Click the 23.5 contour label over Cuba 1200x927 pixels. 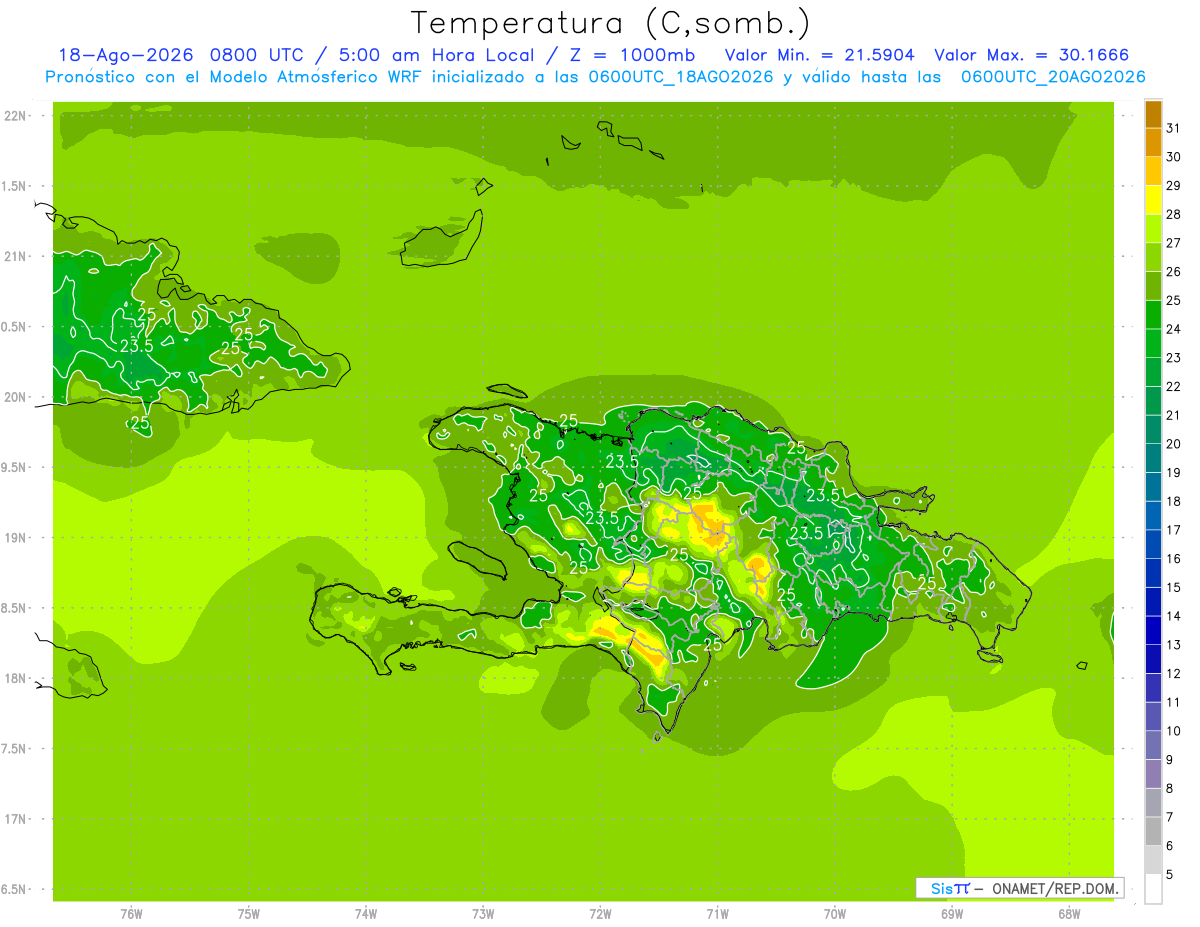[x=136, y=346]
